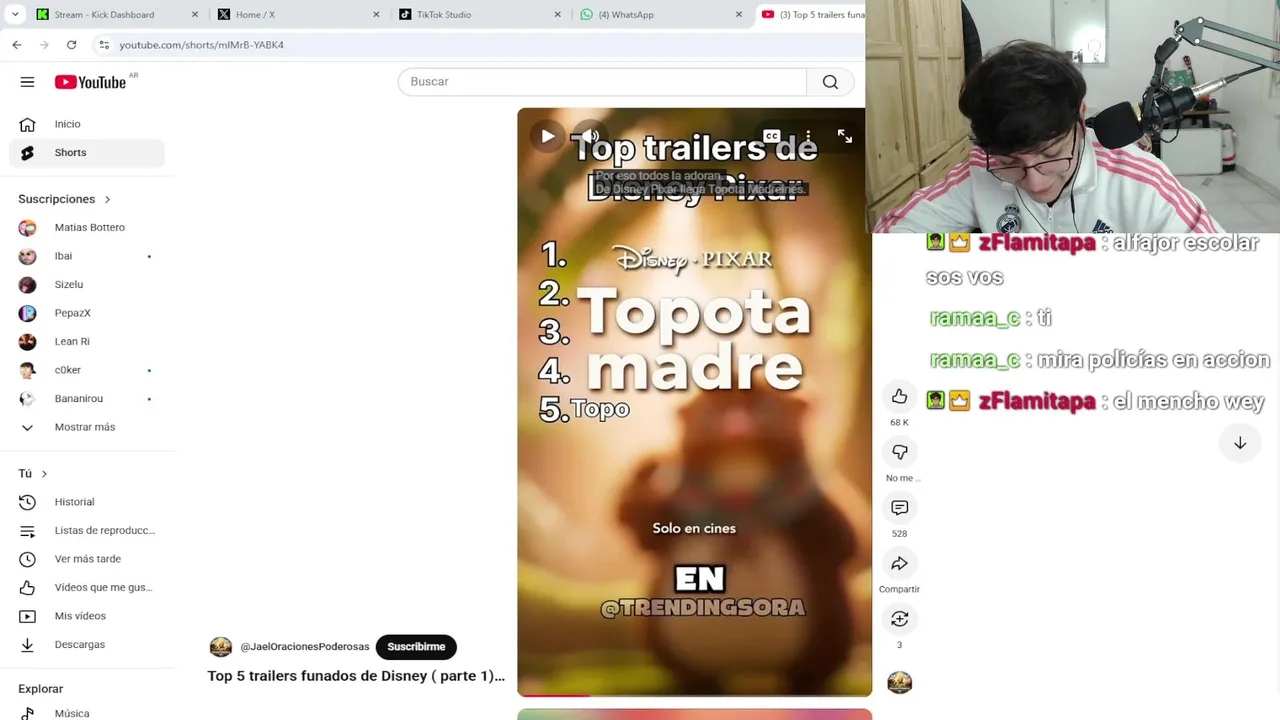
Task: Click the address bar URL
Action: tap(201, 45)
